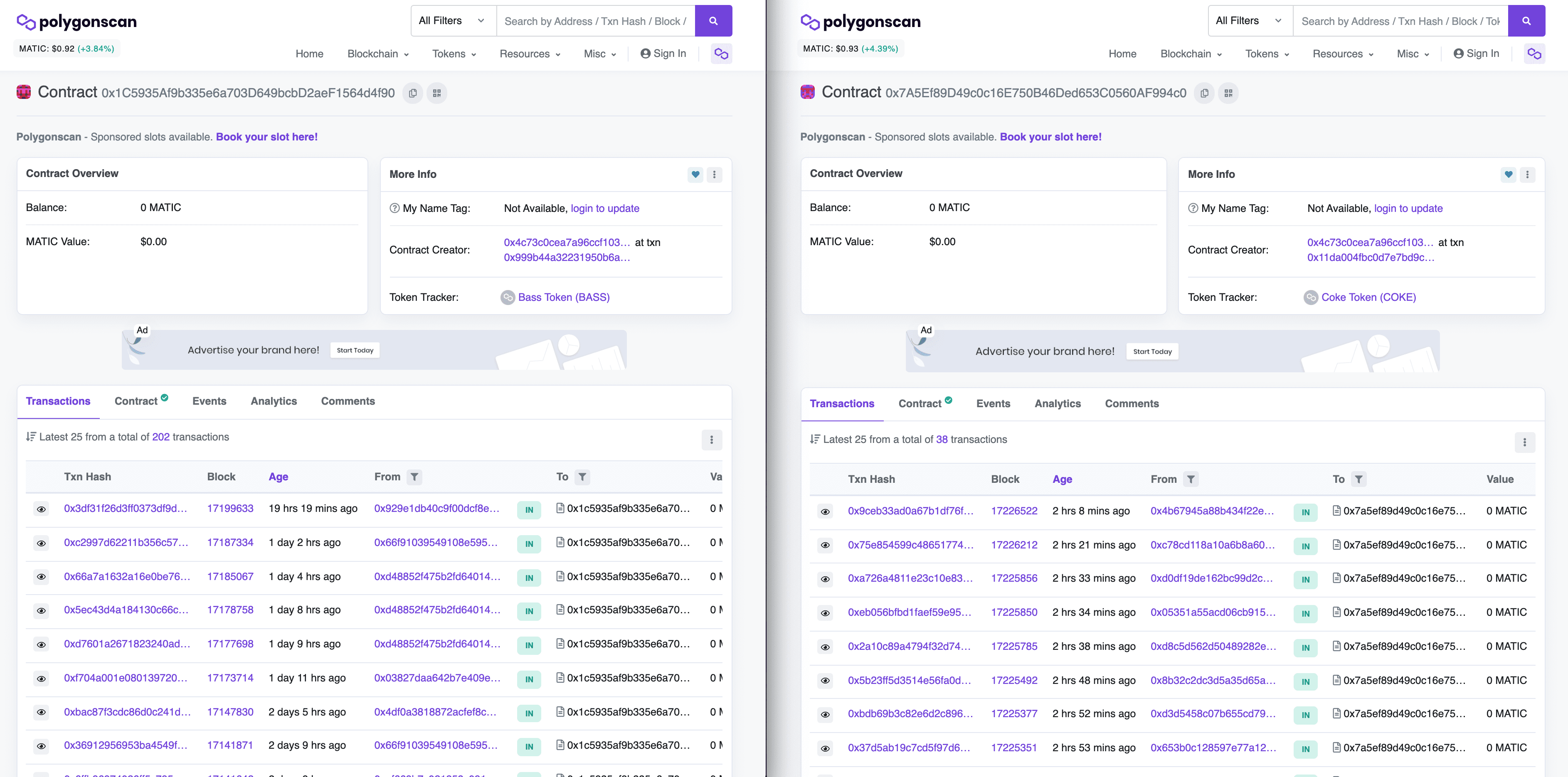
Task: Expand Blockchain menu in right window
Action: click(x=1191, y=54)
